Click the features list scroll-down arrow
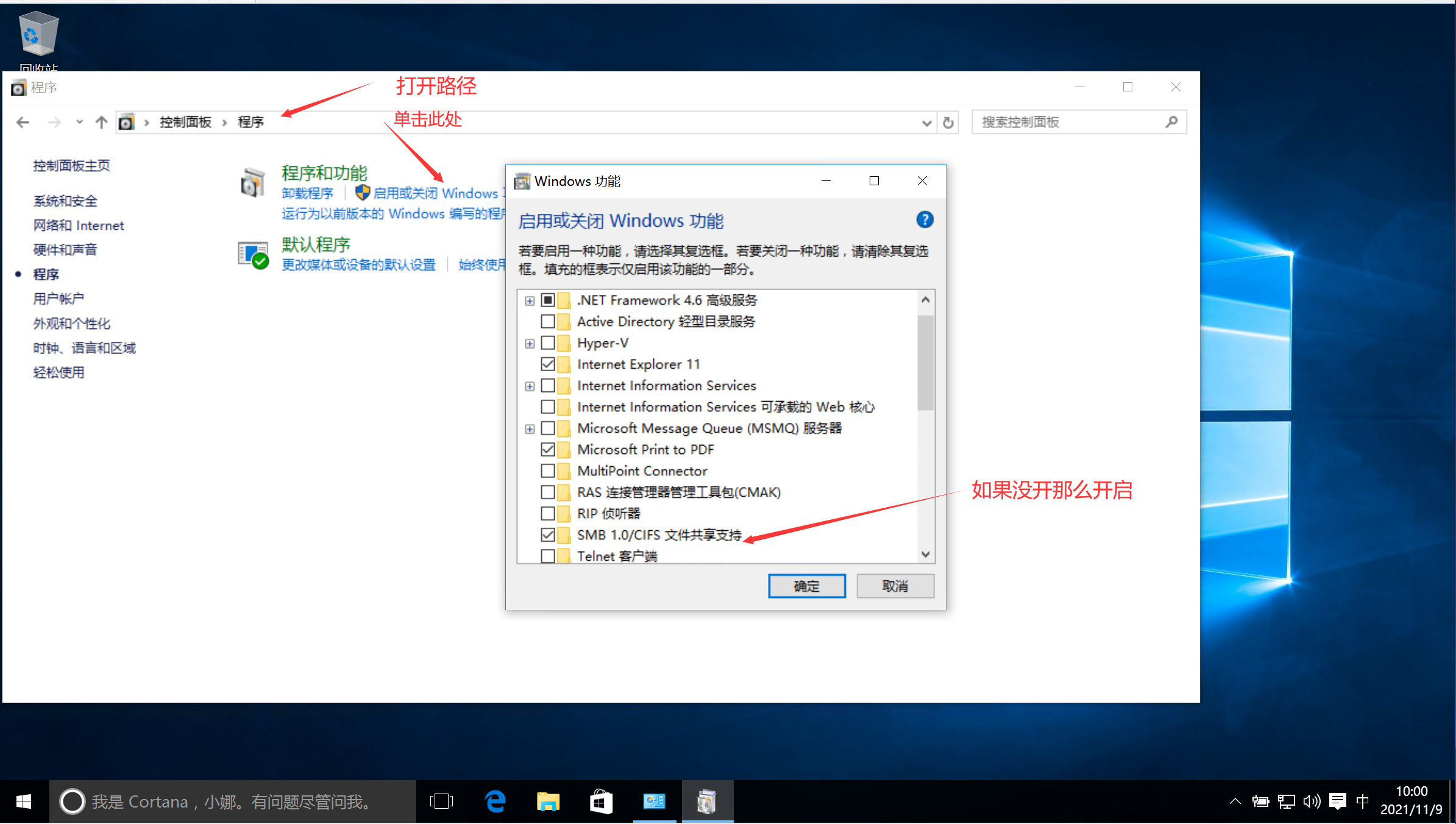Screen dimensions: 1456x824 (x=925, y=554)
